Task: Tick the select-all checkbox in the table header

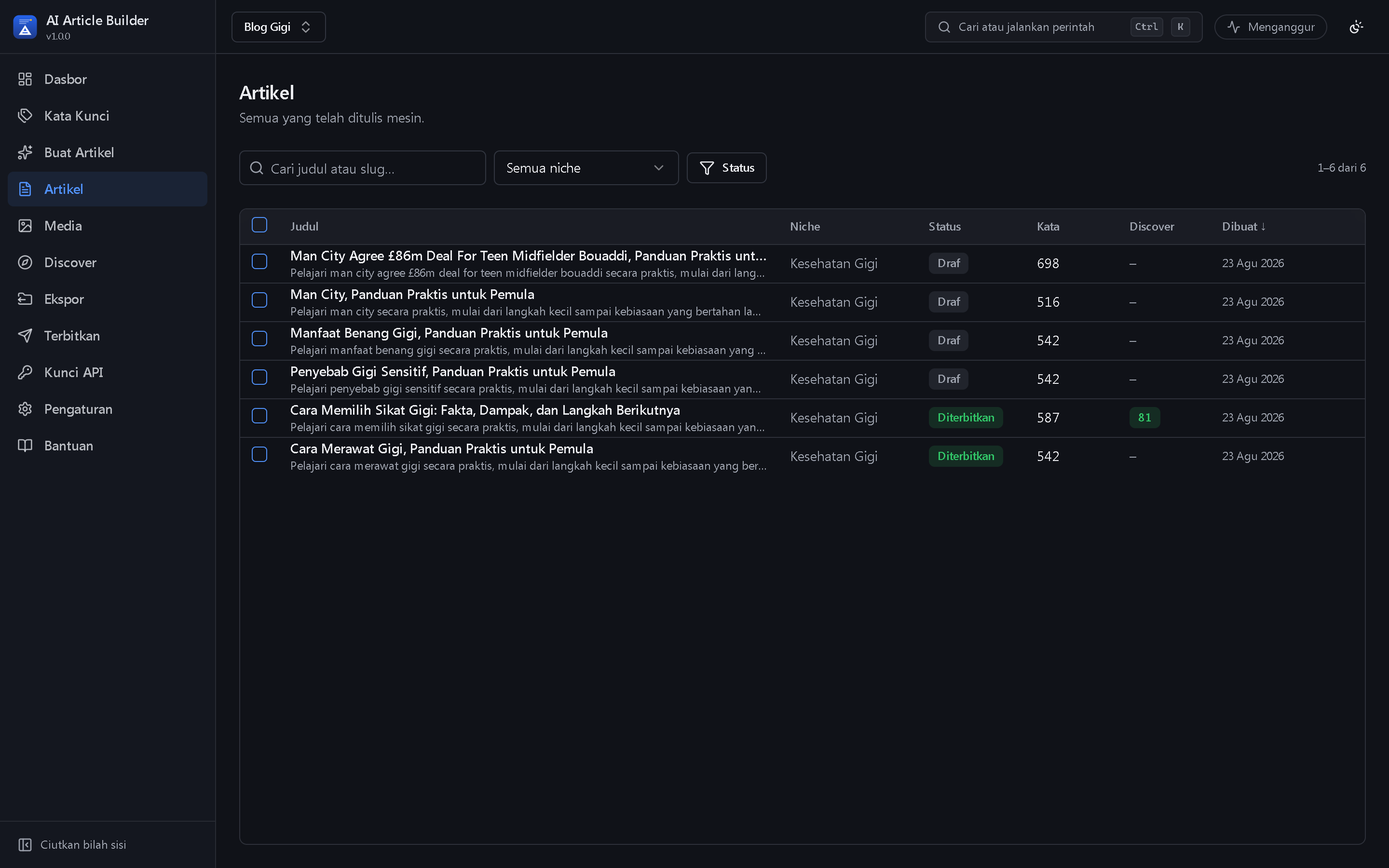Action: tap(259, 225)
